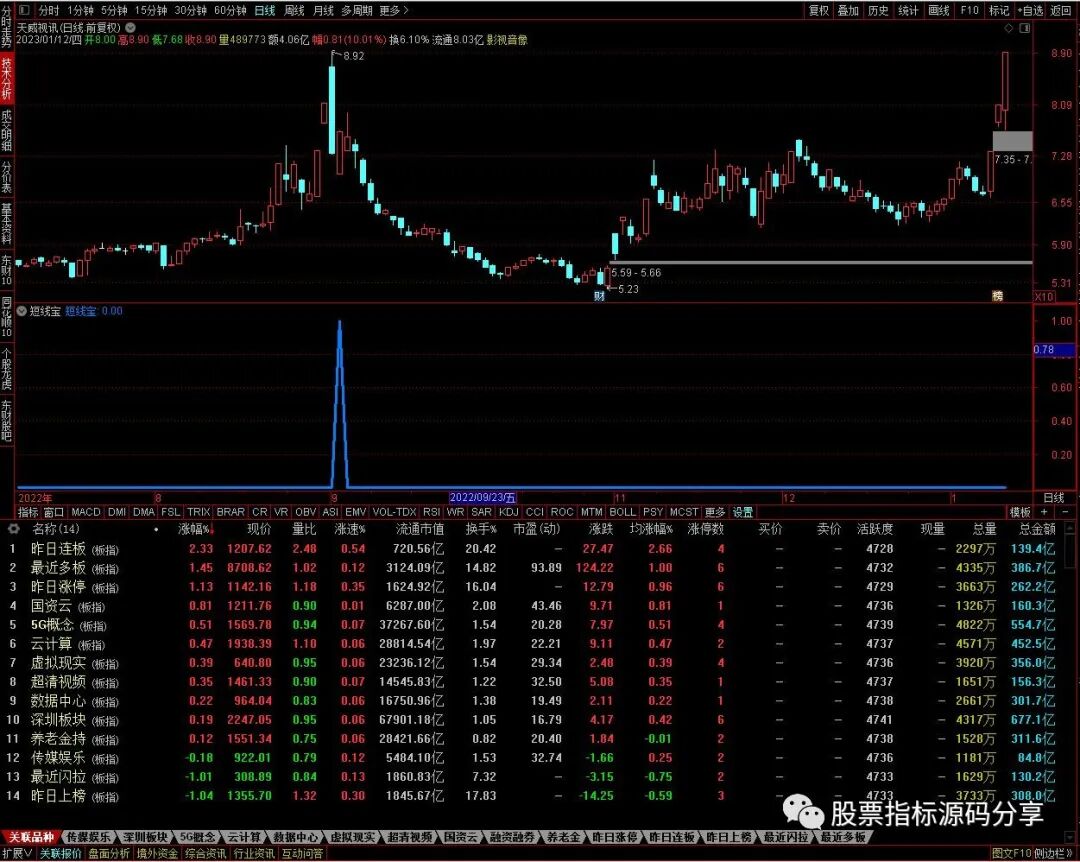Viewport: 1080px width, 862px height.
Task: Select the 月线 monthly period
Action: point(323,10)
